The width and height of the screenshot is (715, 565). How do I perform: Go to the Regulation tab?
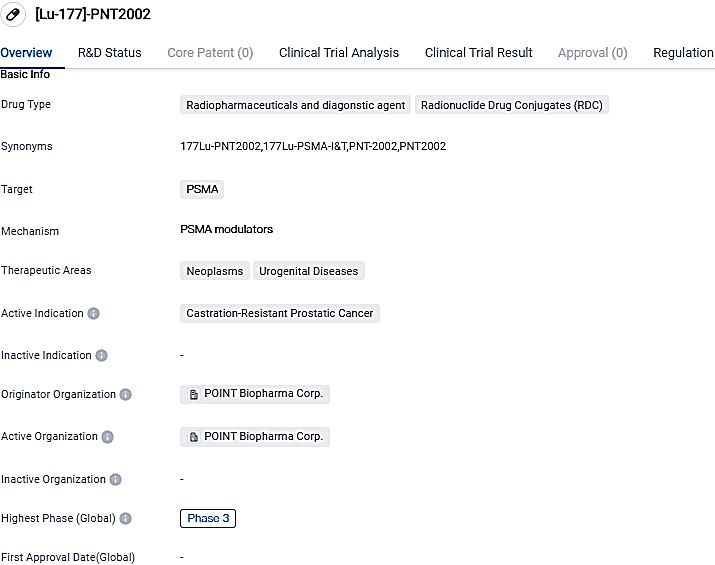coord(683,53)
